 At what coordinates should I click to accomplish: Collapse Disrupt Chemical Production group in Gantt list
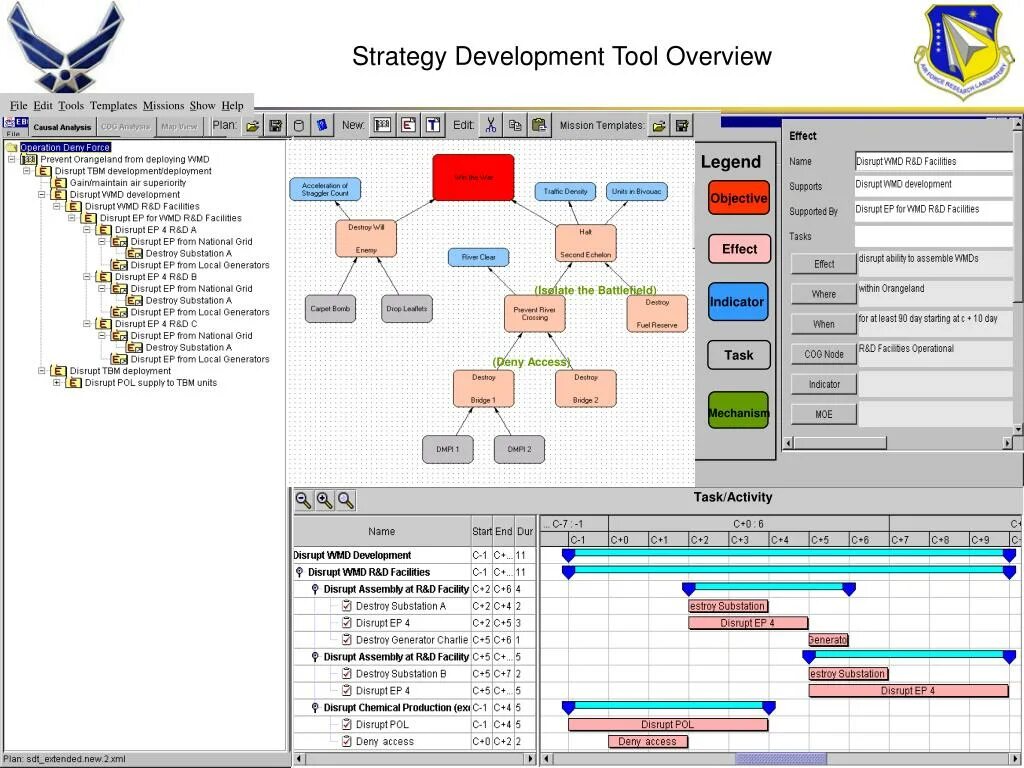(x=315, y=708)
